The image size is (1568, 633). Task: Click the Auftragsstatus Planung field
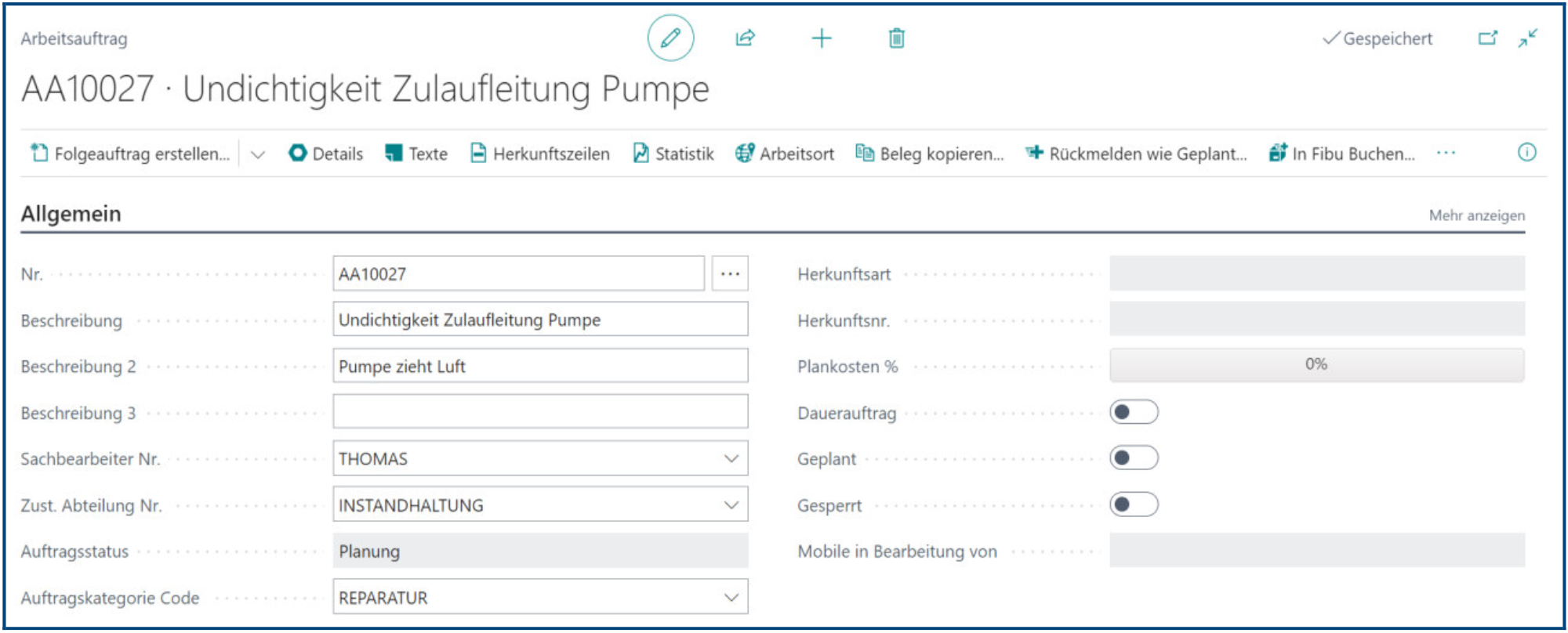[x=540, y=551]
